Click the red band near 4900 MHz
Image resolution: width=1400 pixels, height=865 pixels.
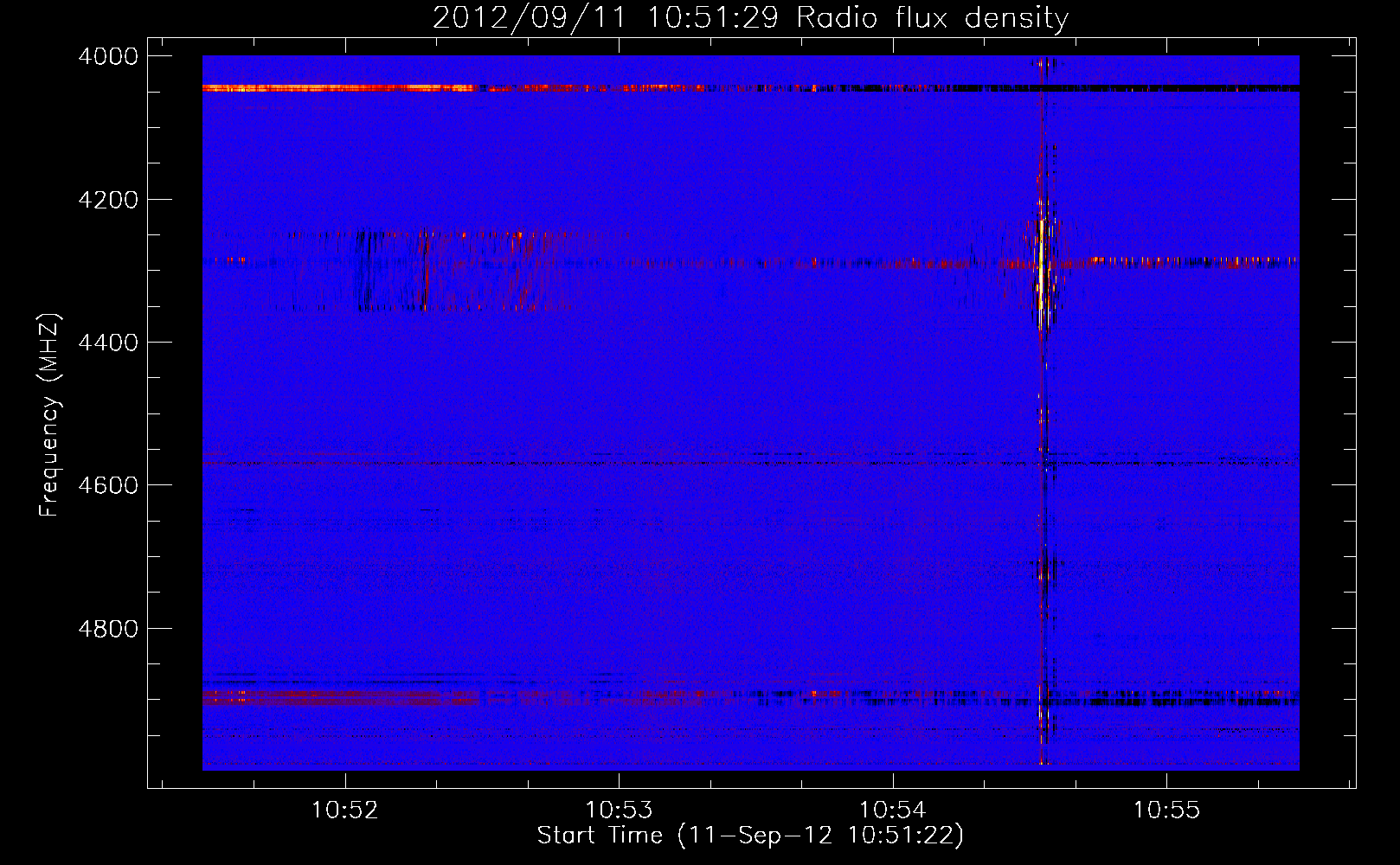click(x=340, y=698)
